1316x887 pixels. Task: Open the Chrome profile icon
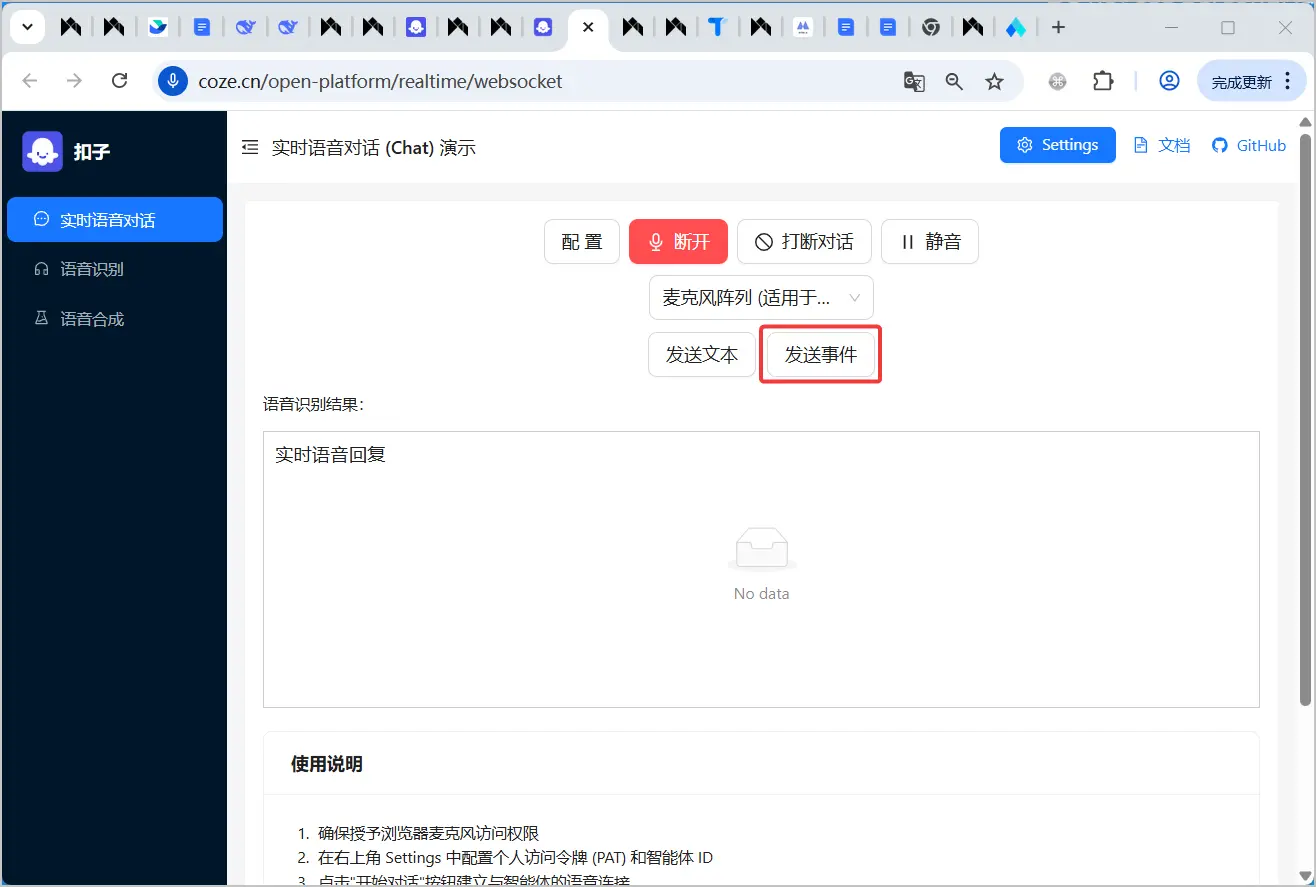(1169, 81)
